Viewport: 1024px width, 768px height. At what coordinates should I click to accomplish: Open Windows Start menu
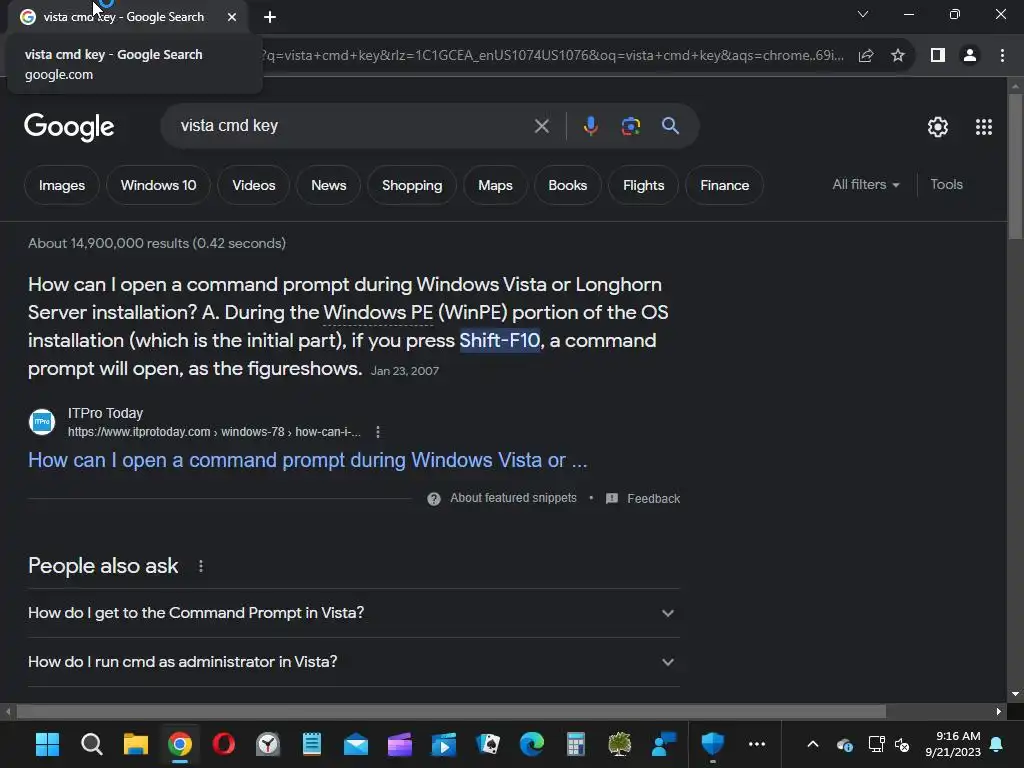pos(47,744)
